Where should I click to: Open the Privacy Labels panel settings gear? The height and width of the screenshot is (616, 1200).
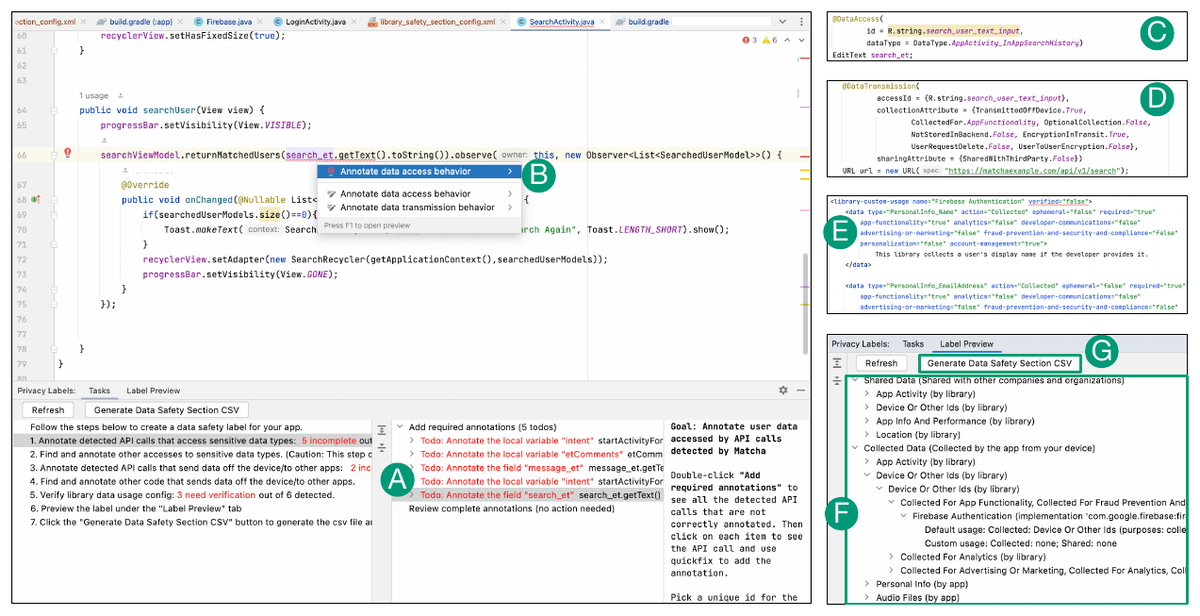point(783,391)
